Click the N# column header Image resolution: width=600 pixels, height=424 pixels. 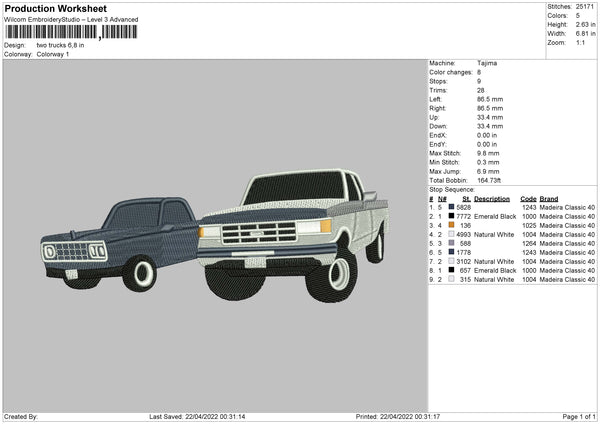(x=443, y=198)
